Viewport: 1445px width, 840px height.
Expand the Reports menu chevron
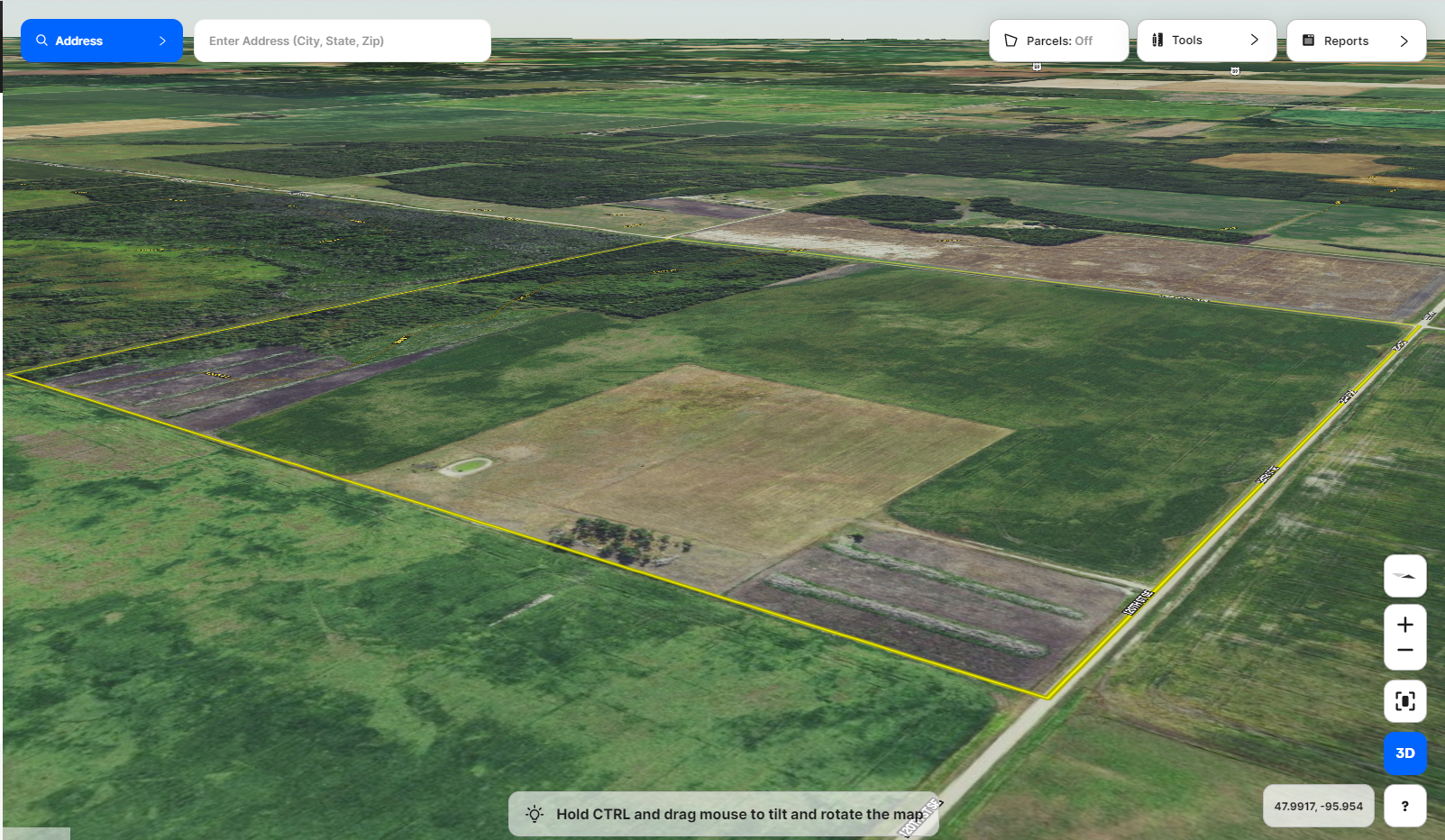(1404, 41)
